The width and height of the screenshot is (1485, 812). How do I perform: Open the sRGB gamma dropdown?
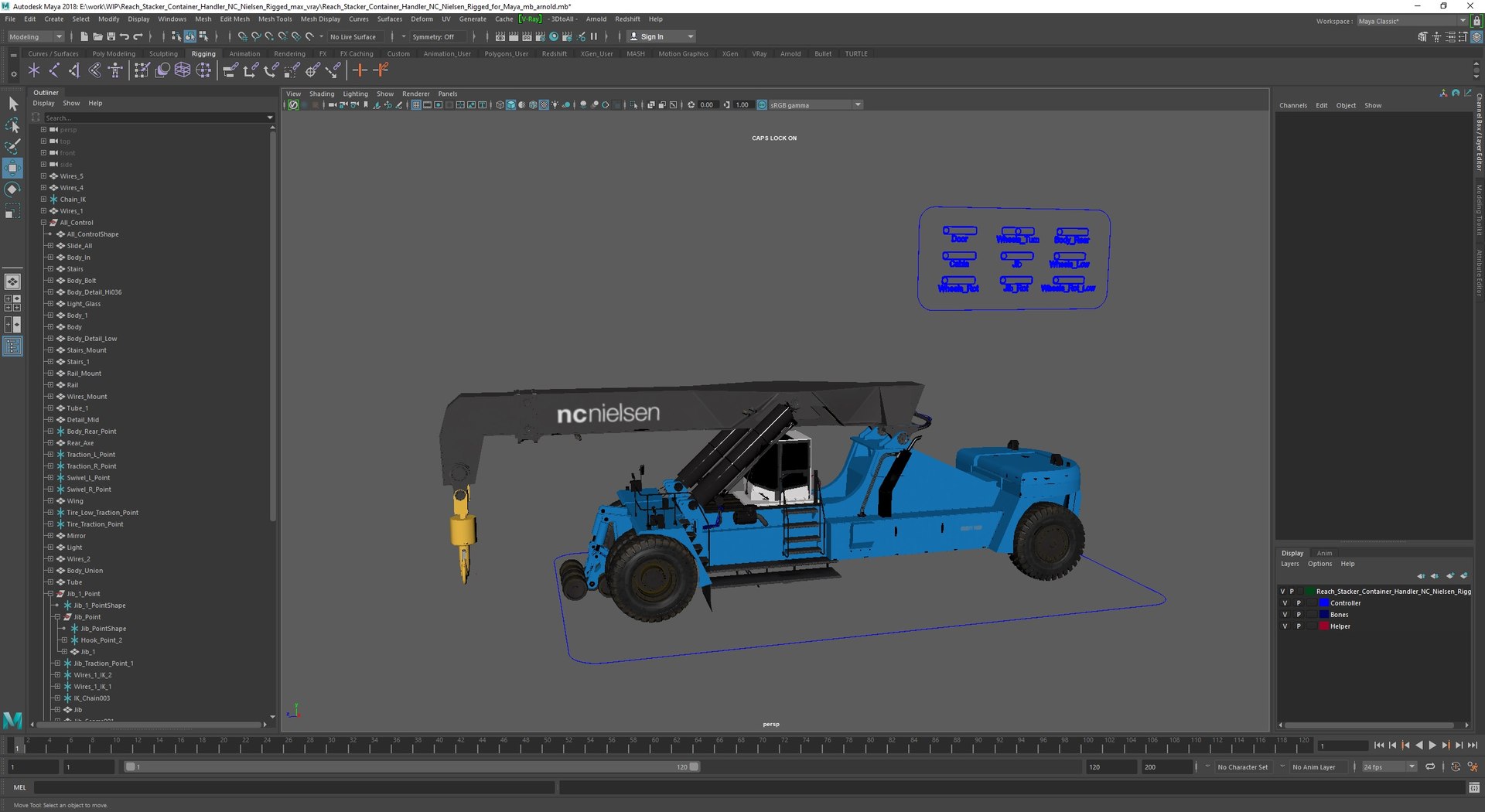814,105
